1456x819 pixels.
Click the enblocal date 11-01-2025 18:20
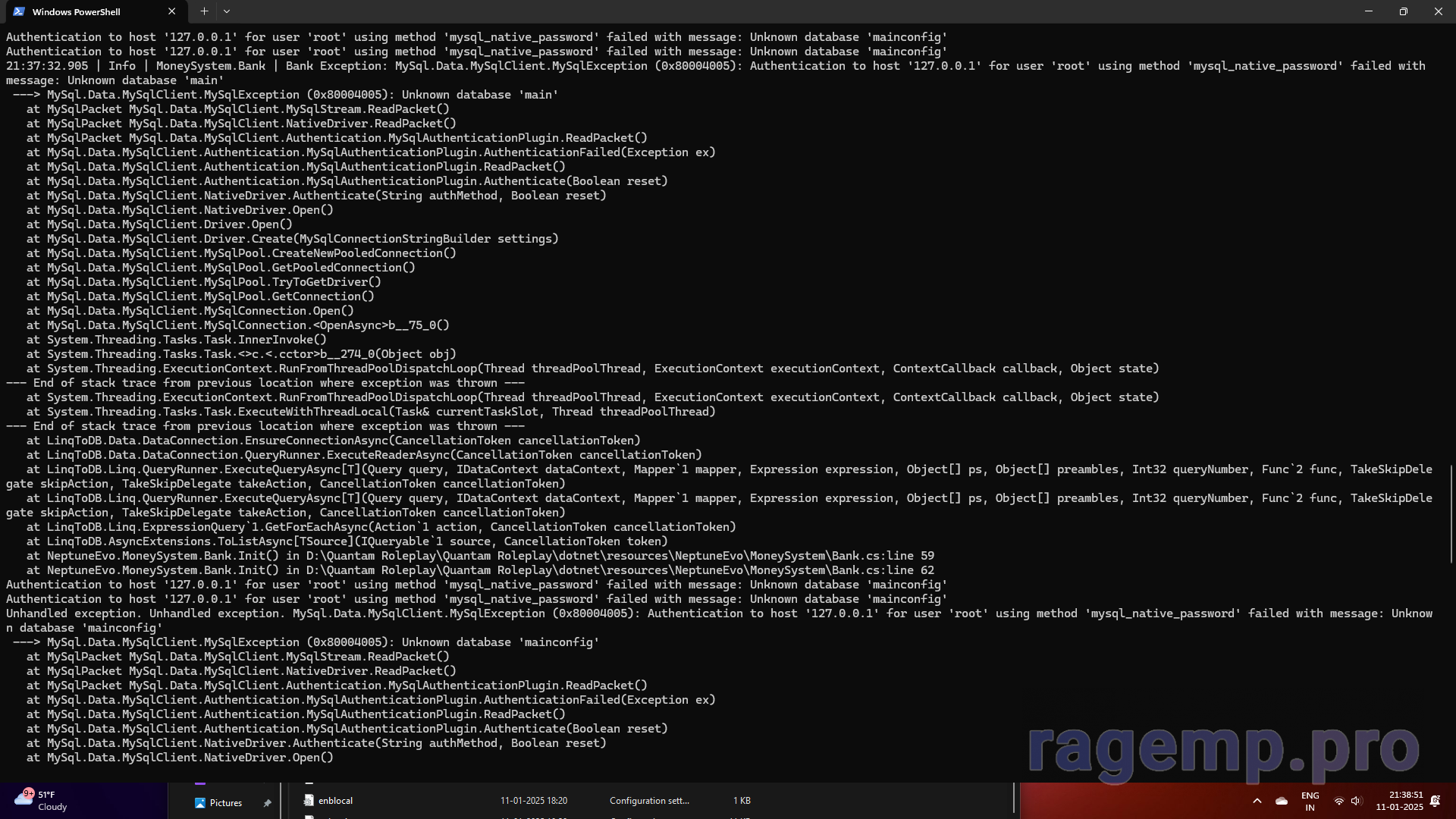(534, 801)
